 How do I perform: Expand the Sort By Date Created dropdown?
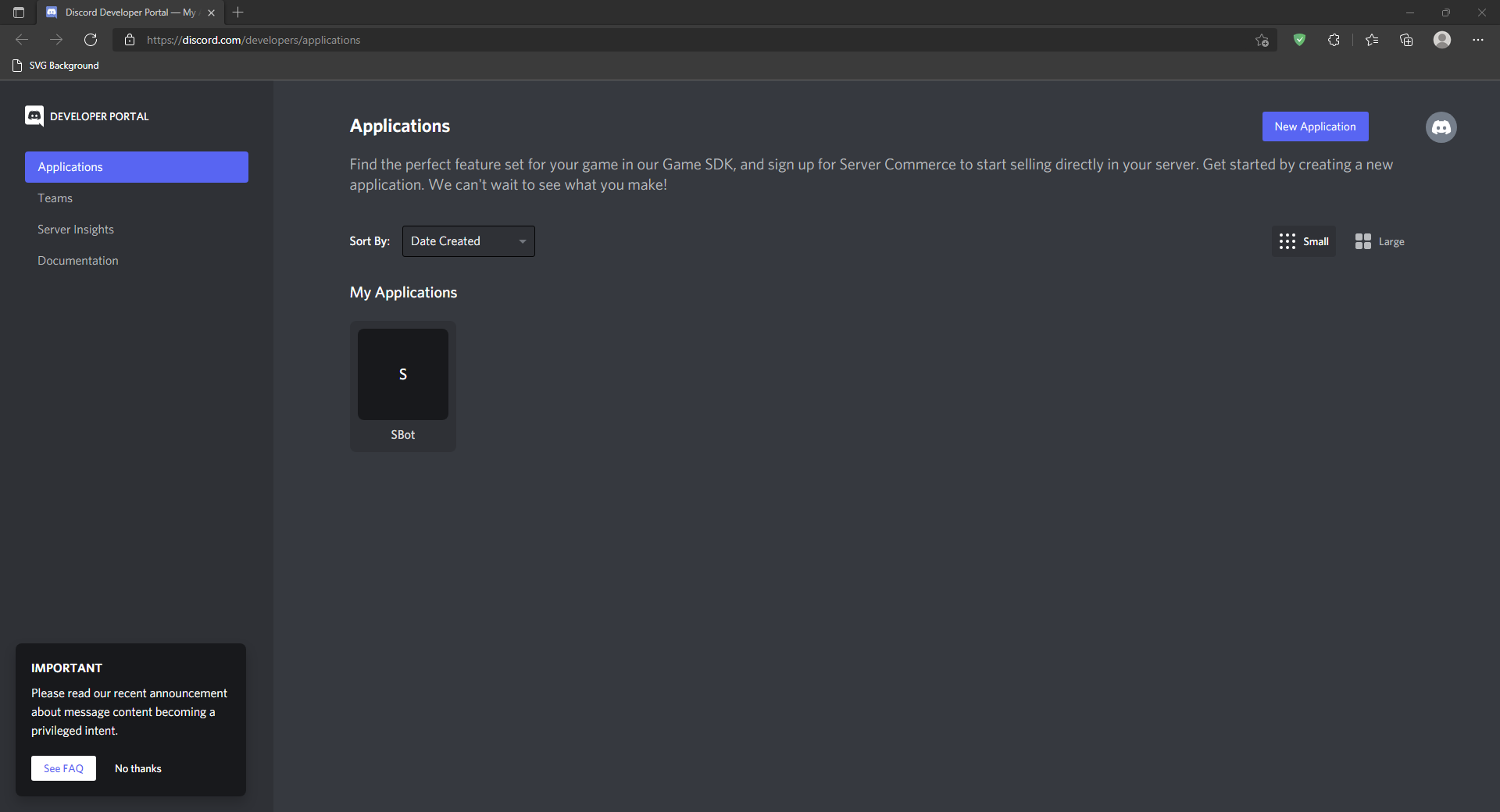tap(468, 241)
